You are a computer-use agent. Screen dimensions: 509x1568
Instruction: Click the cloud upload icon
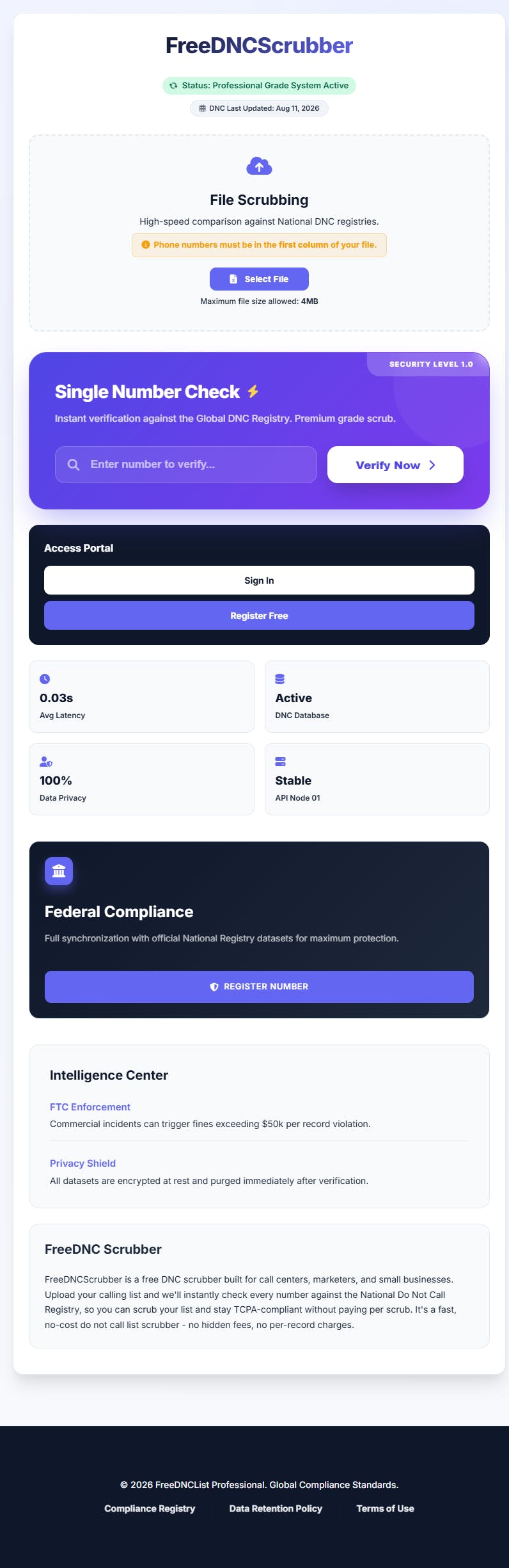pyautogui.click(x=259, y=166)
